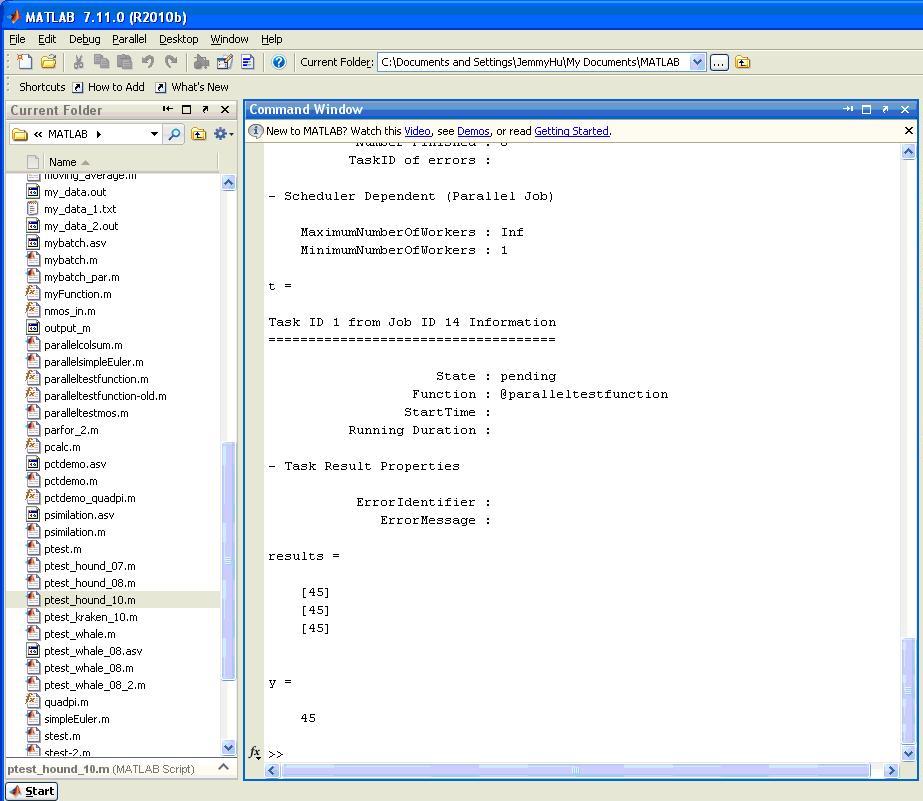Maximize the Current Folder panel
The height and width of the screenshot is (801, 923).
pyautogui.click(x=186, y=110)
